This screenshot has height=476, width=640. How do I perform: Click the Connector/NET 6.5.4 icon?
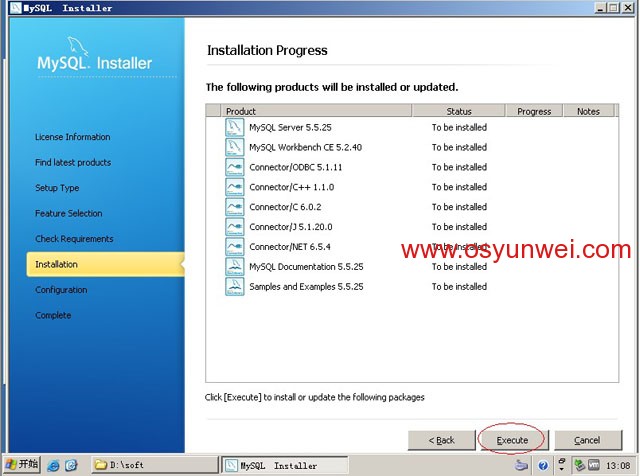point(234,247)
